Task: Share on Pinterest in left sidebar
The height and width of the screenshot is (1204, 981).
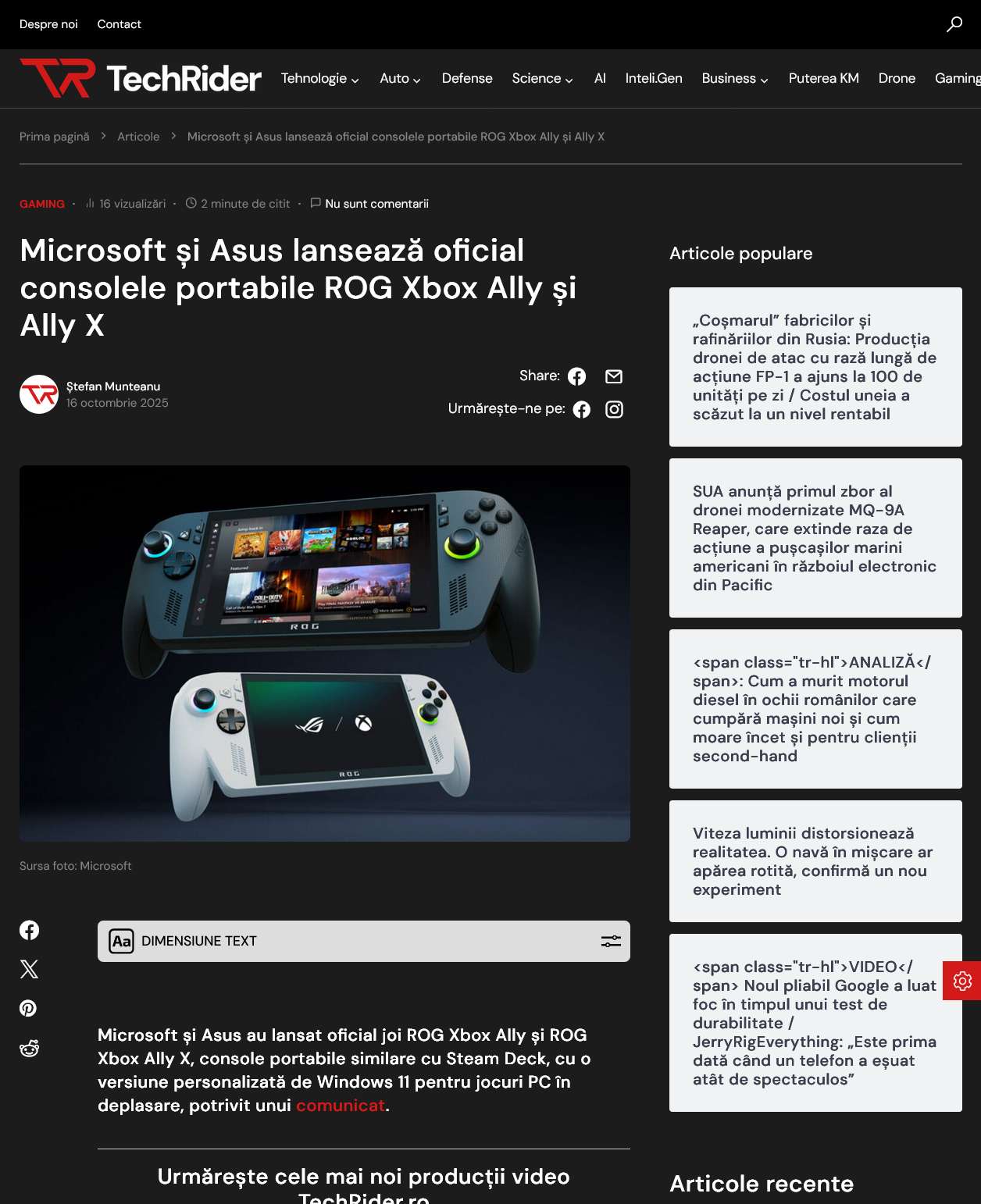Action: pyautogui.click(x=28, y=1008)
